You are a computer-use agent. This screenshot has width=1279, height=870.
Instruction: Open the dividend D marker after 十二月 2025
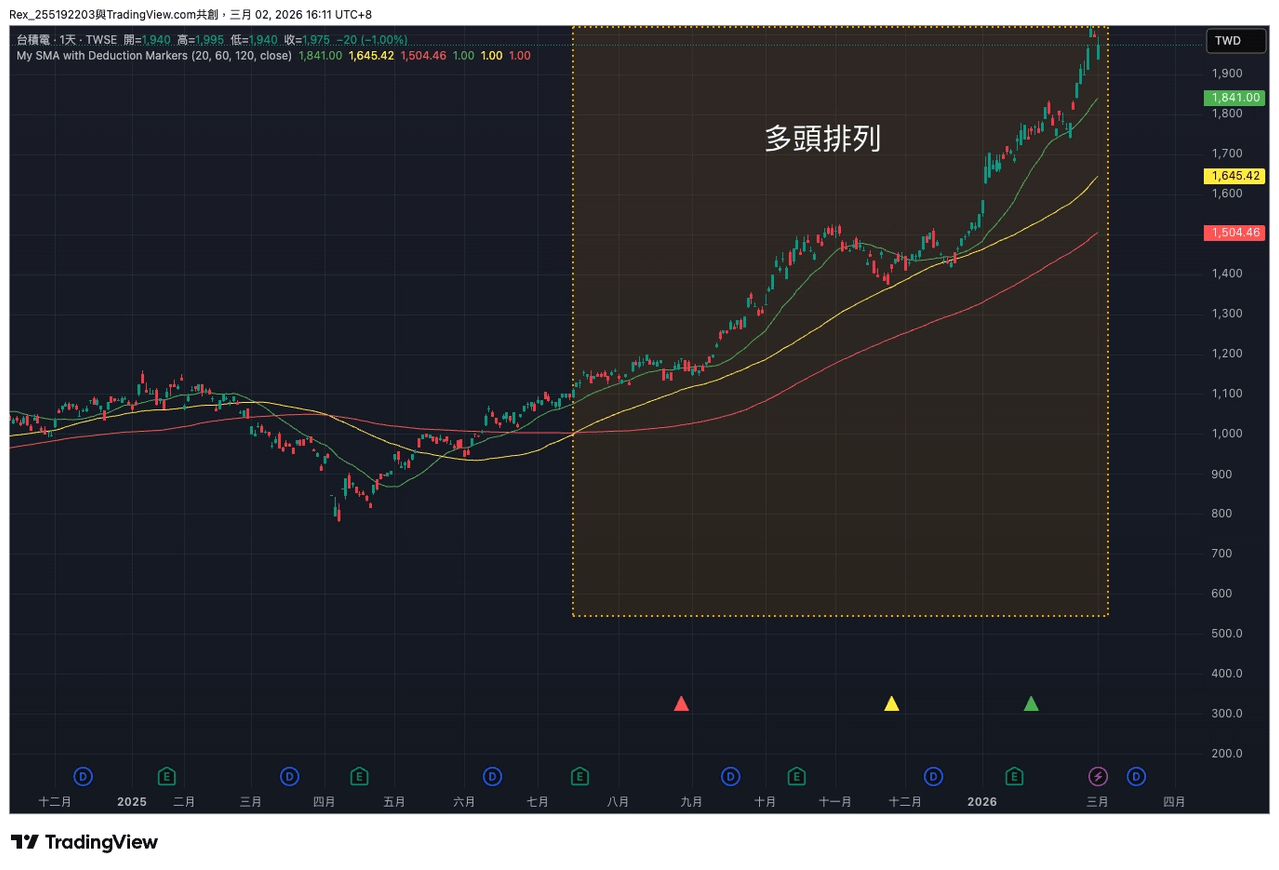[x=933, y=776]
